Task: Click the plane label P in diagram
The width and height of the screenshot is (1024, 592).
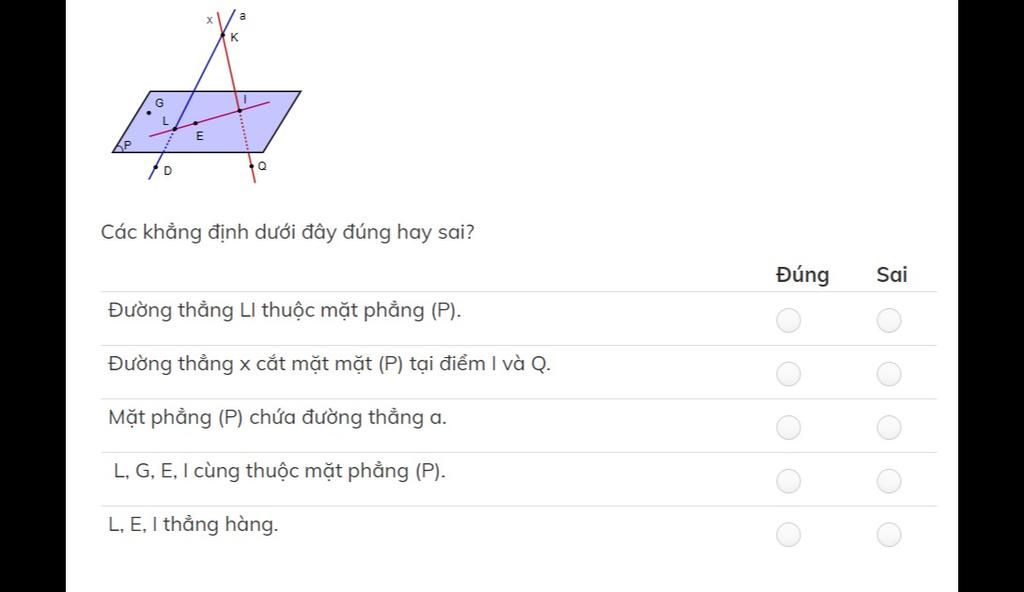Action: pyautogui.click(x=127, y=145)
